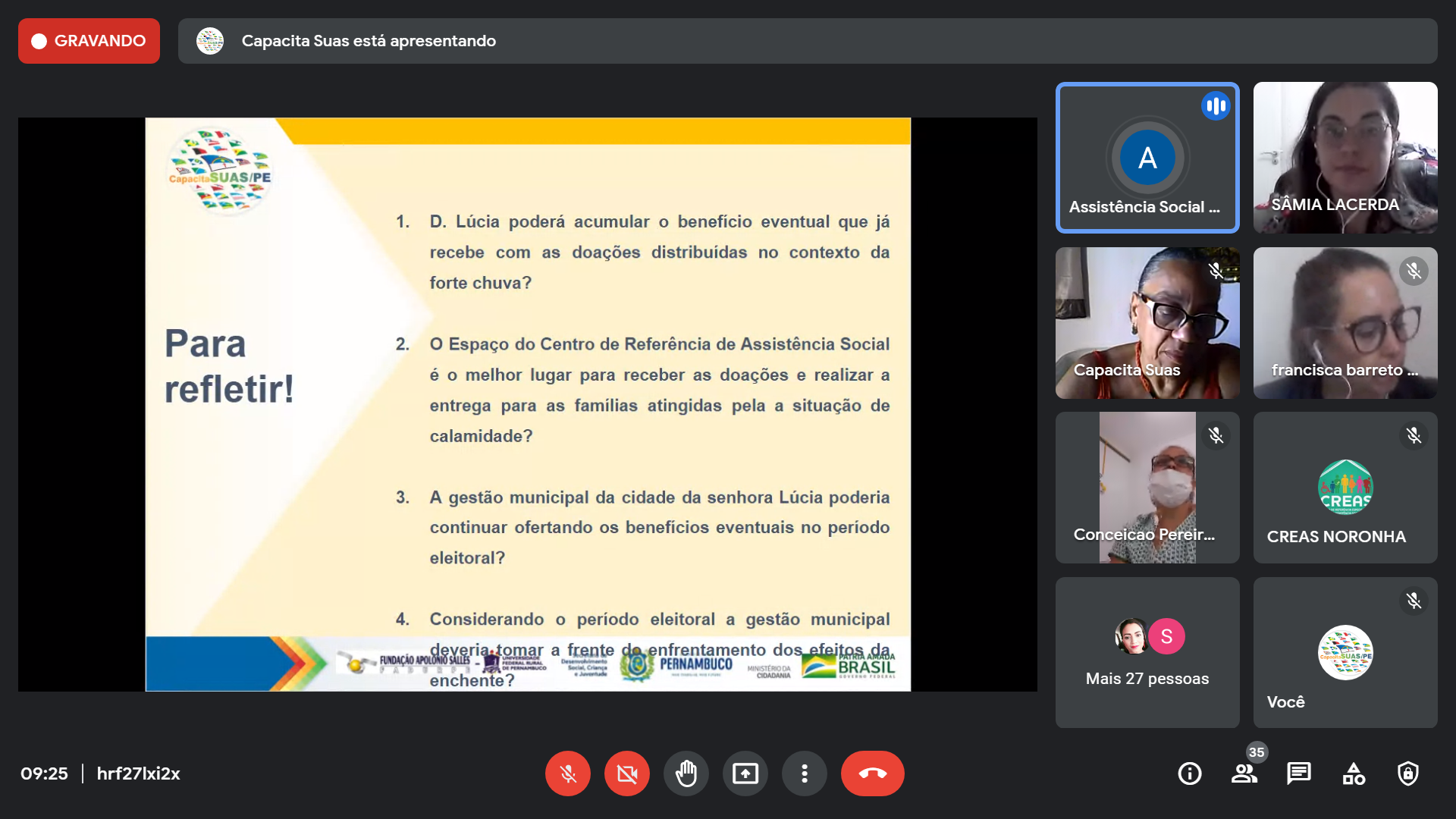Screen dimensions: 1456x819
Task: Leave the call with red hang-up button
Action: coord(872,773)
